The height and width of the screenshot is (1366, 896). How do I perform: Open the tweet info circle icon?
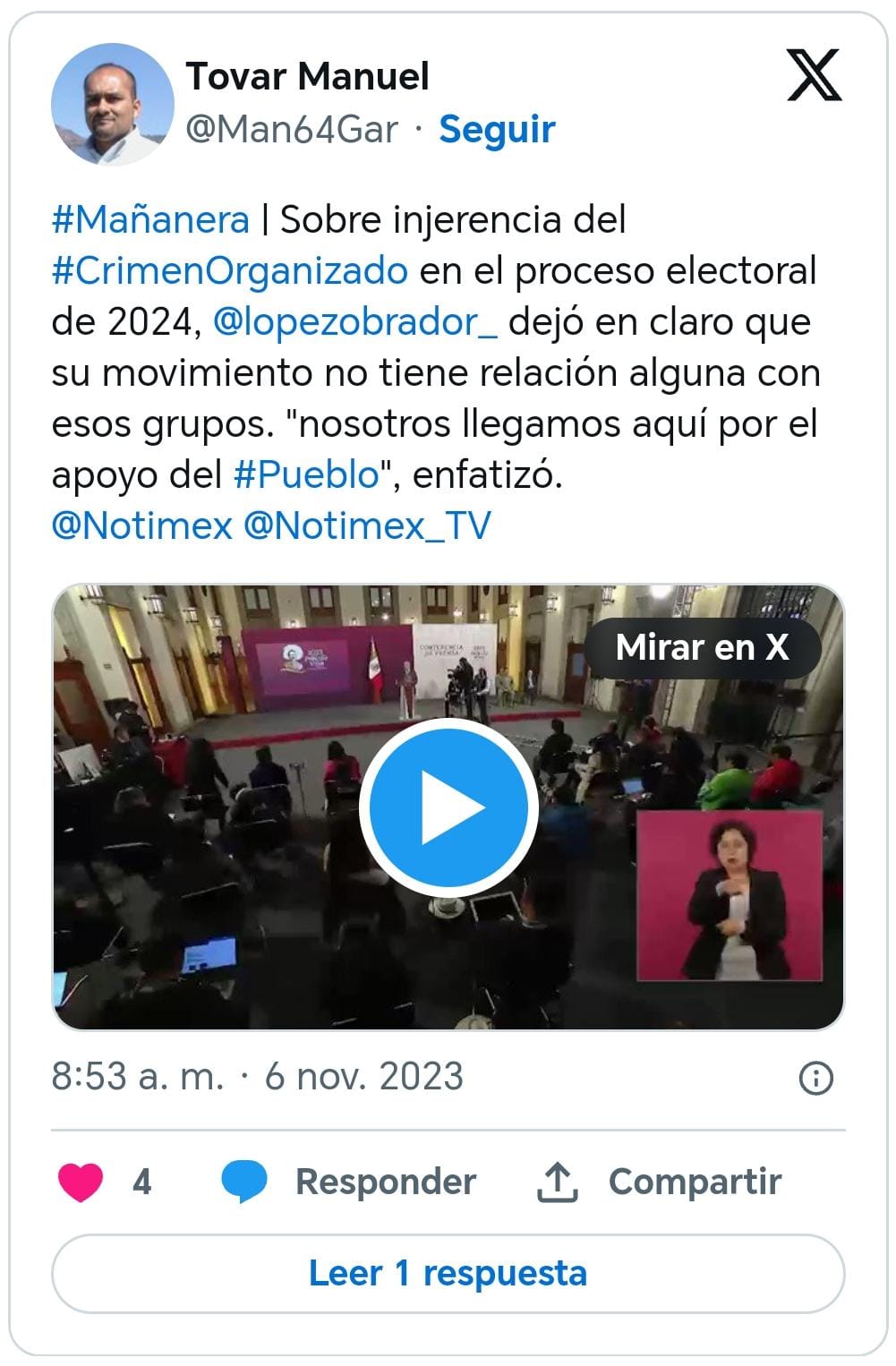[815, 1078]
